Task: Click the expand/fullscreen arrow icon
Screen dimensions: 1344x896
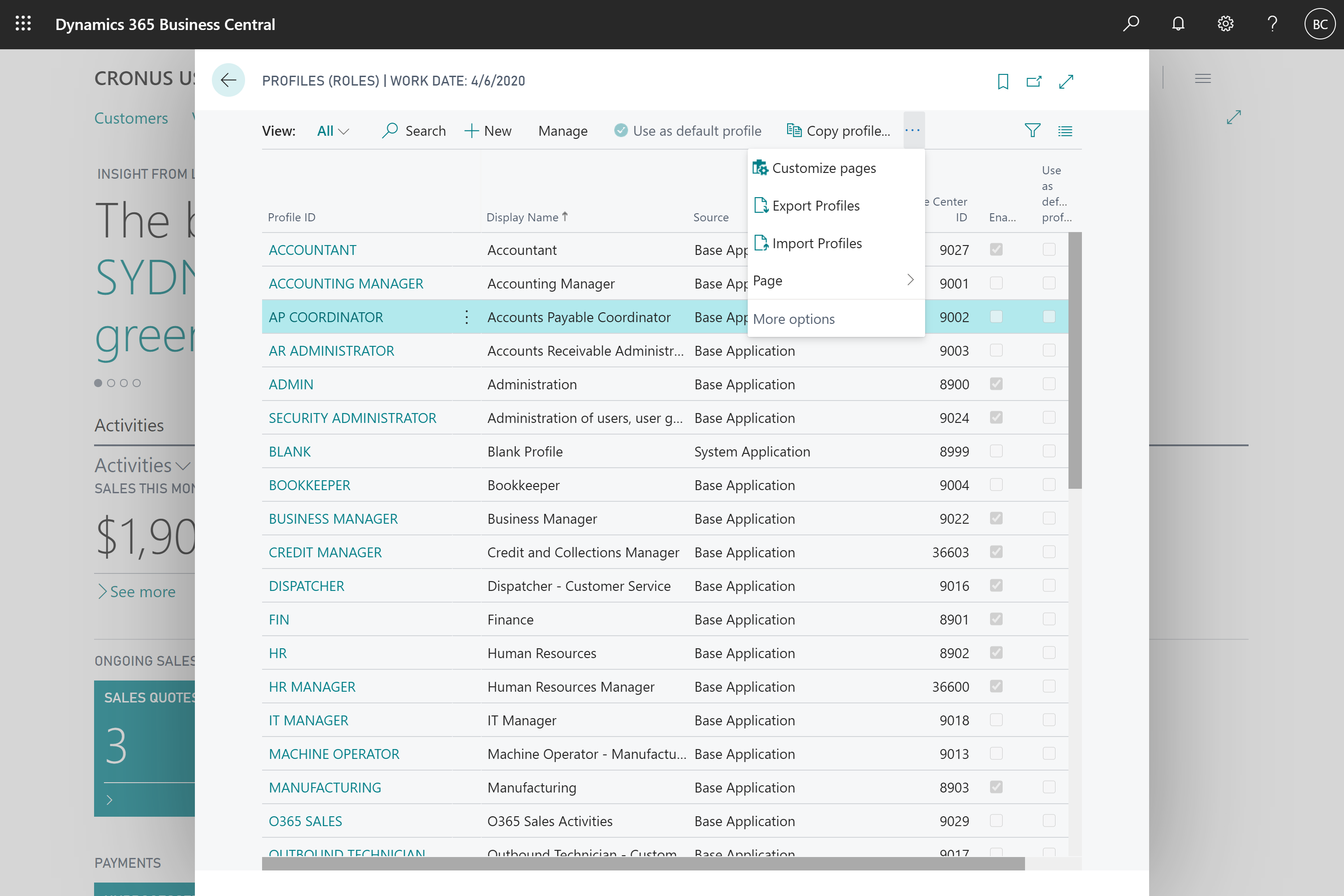Action: [1067, 81]
